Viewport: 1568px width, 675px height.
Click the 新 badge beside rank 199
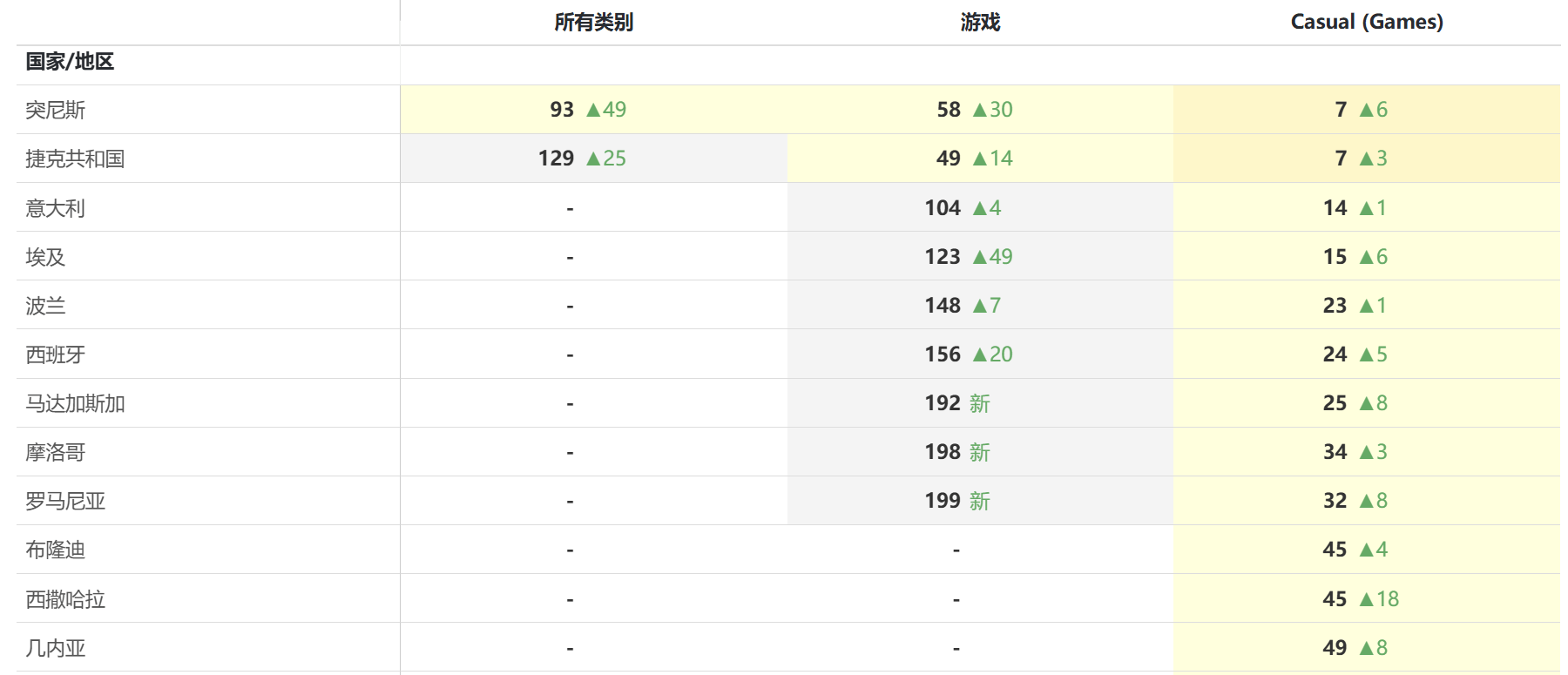tap(979, 501)
